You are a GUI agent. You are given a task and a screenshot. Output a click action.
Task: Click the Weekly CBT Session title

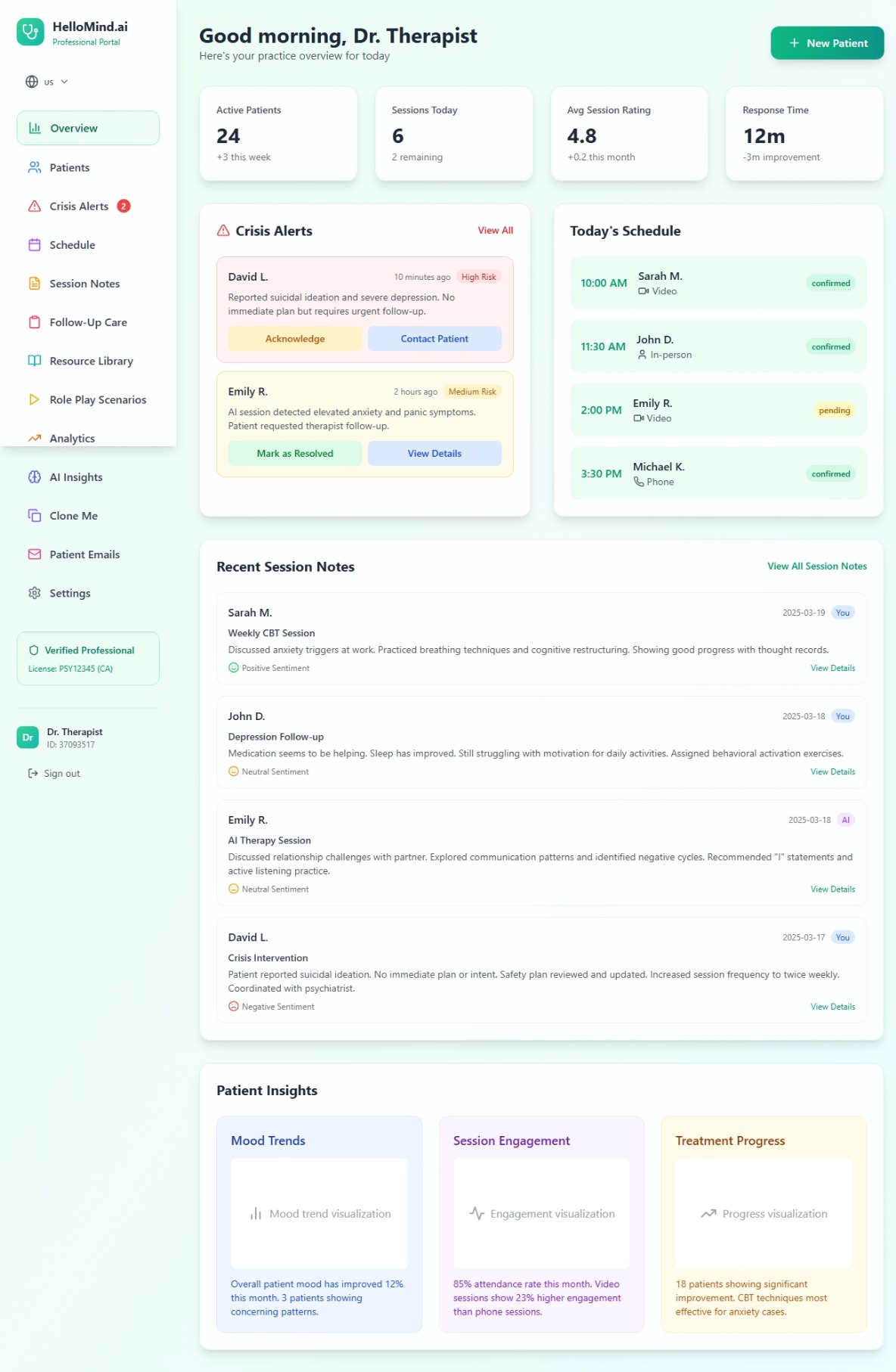coord(272,633)
